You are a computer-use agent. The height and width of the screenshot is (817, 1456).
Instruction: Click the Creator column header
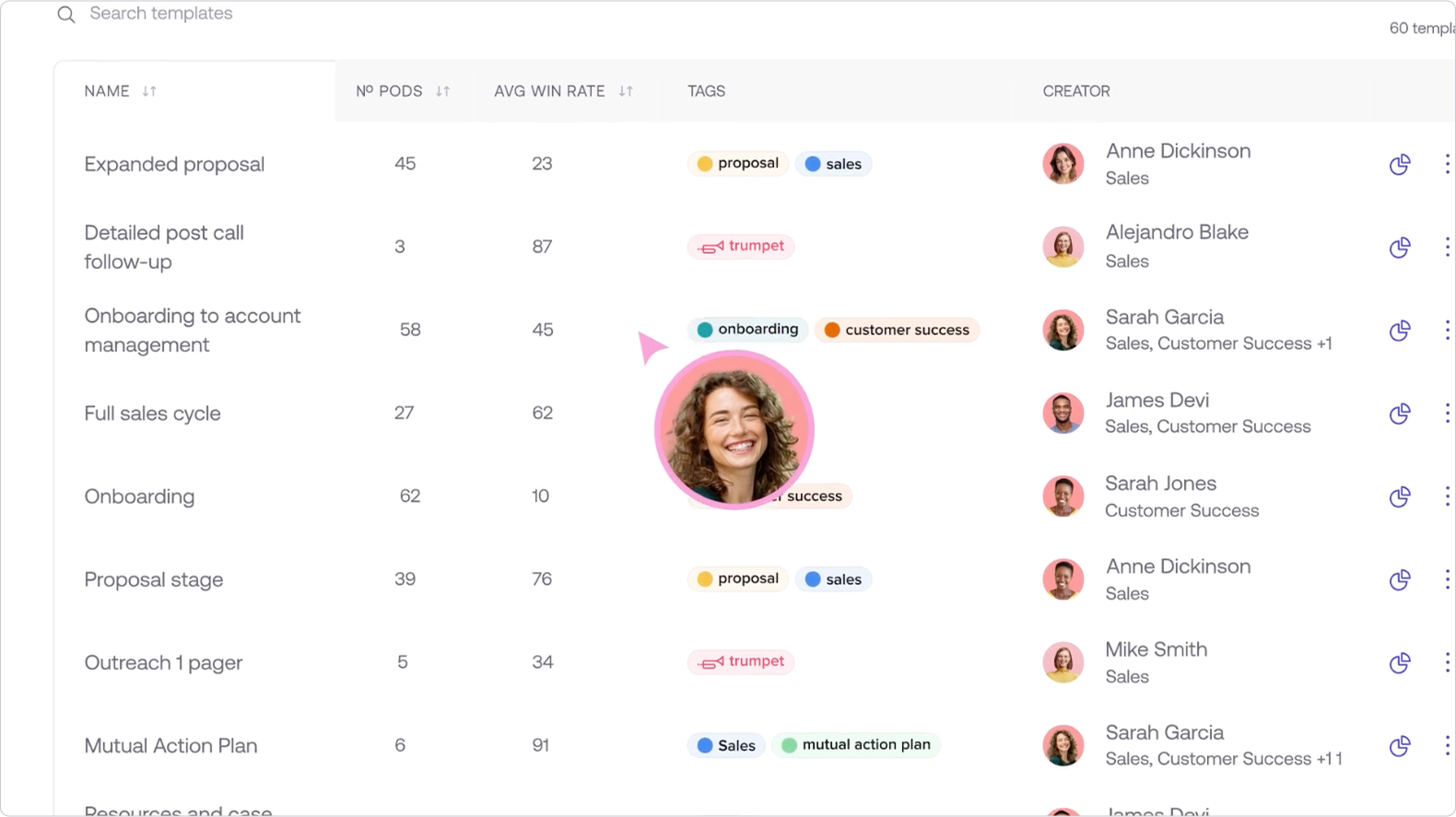tap(1076, 91)
